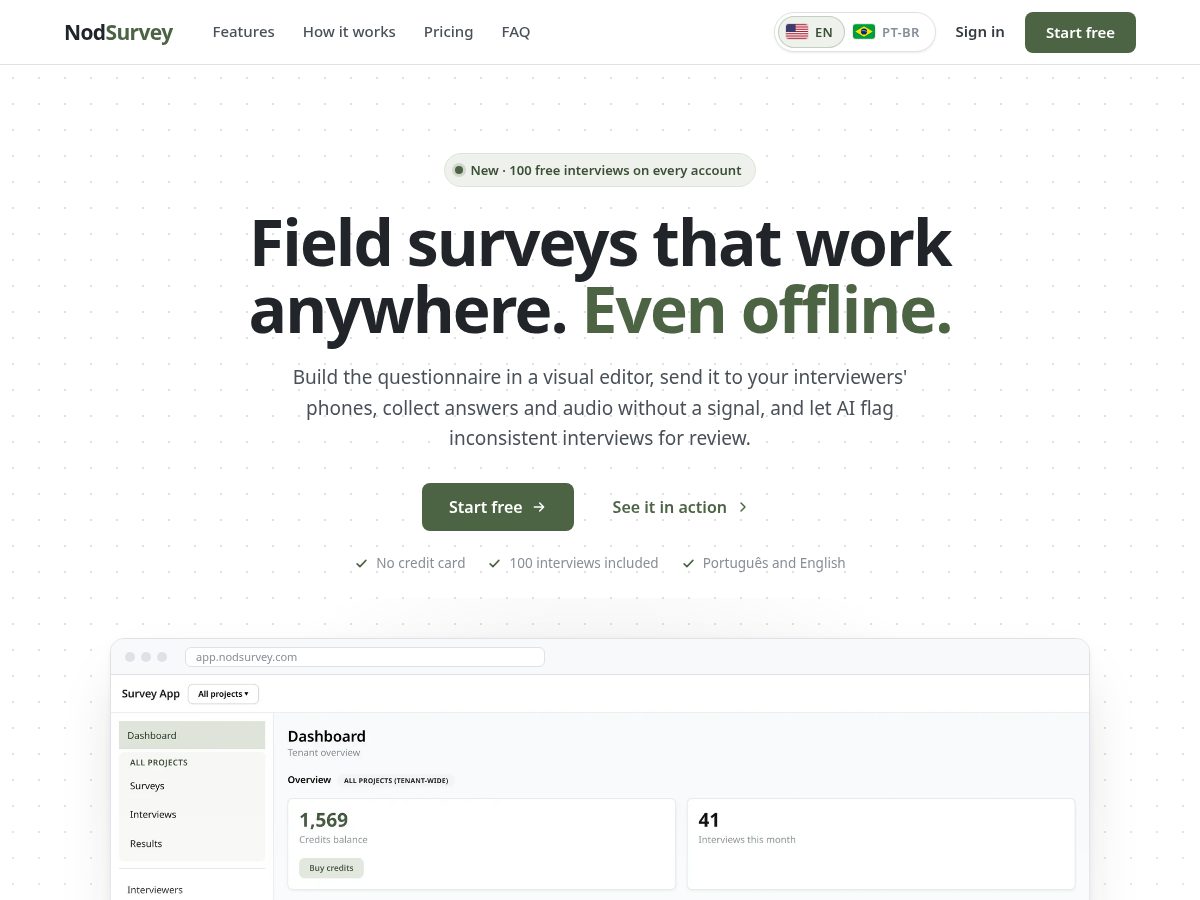Switch language to EN
The image size is (1200, 900).
811,32
